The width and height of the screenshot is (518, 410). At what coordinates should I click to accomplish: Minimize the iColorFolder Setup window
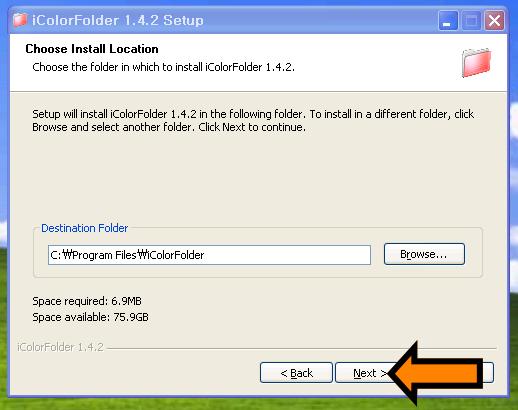448,21
